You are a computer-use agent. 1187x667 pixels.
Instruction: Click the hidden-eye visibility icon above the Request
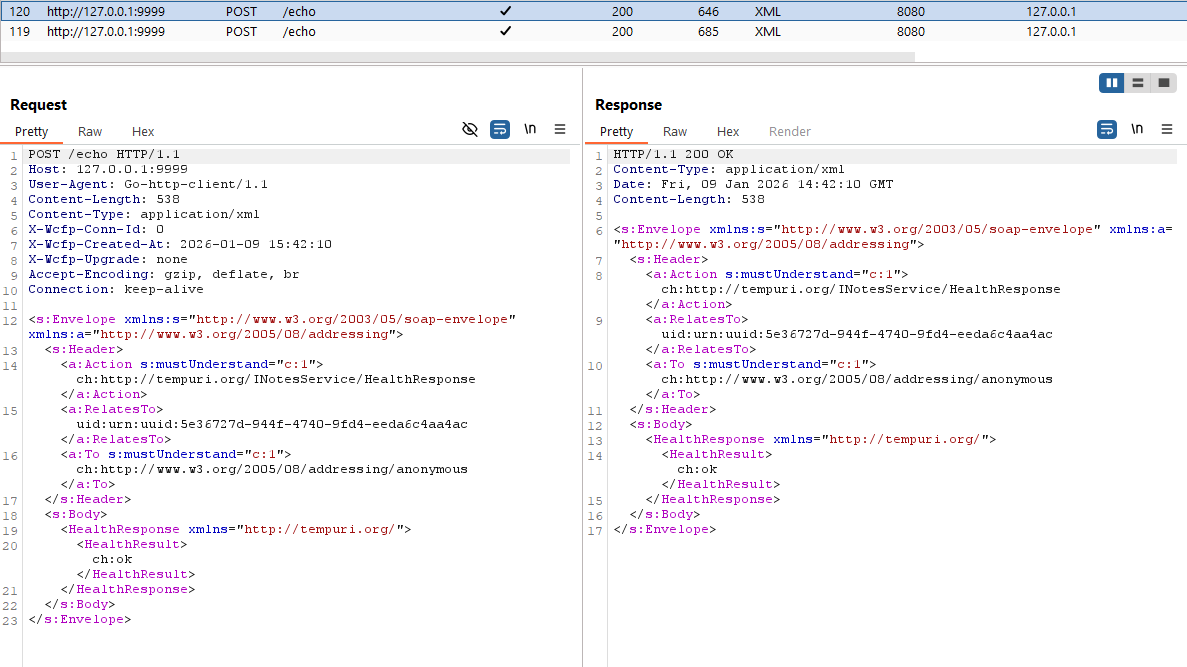pyautogui.click(x=470, y=129)
